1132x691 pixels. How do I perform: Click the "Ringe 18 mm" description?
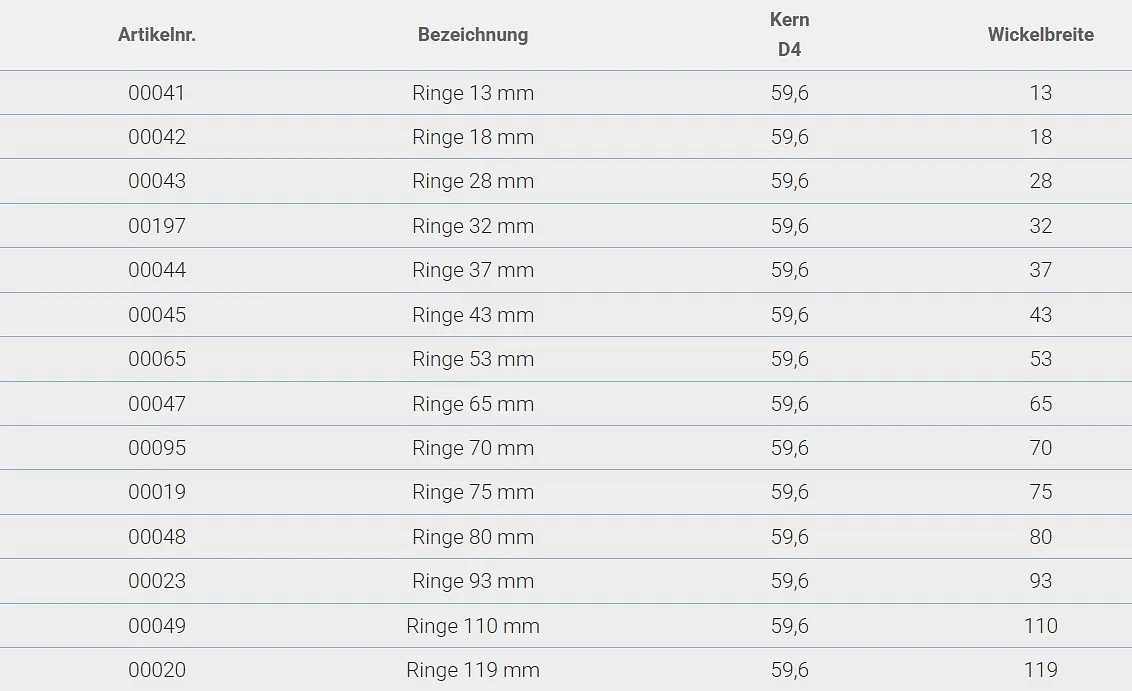click(473, 137)
